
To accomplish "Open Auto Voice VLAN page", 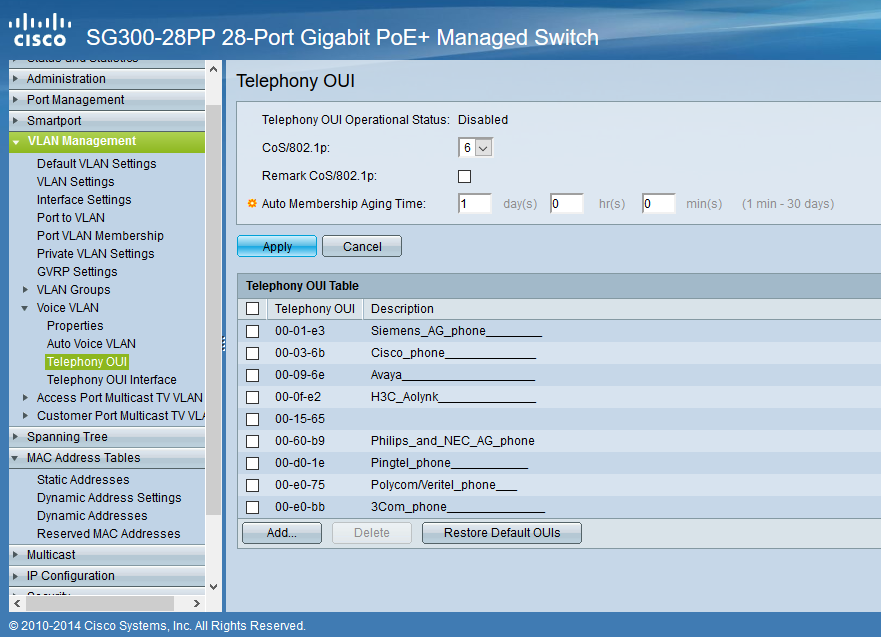I will click(x=91, y=344).
